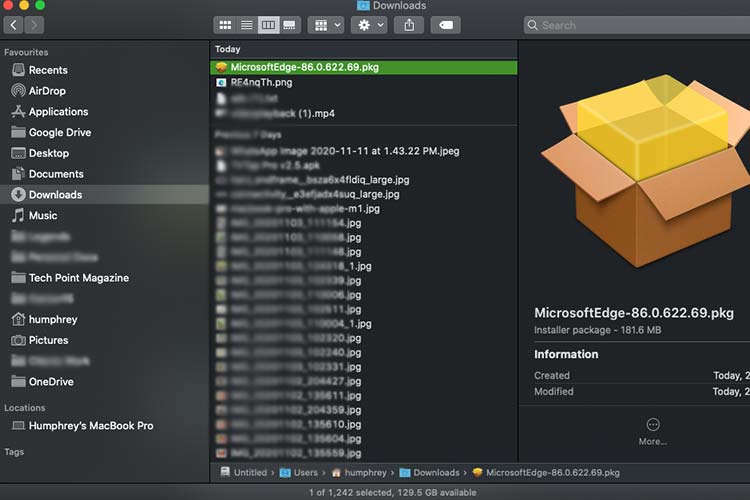Select the file ending v2.5.apk
Viewport: 750px width, 500px height.
point(364,166)
